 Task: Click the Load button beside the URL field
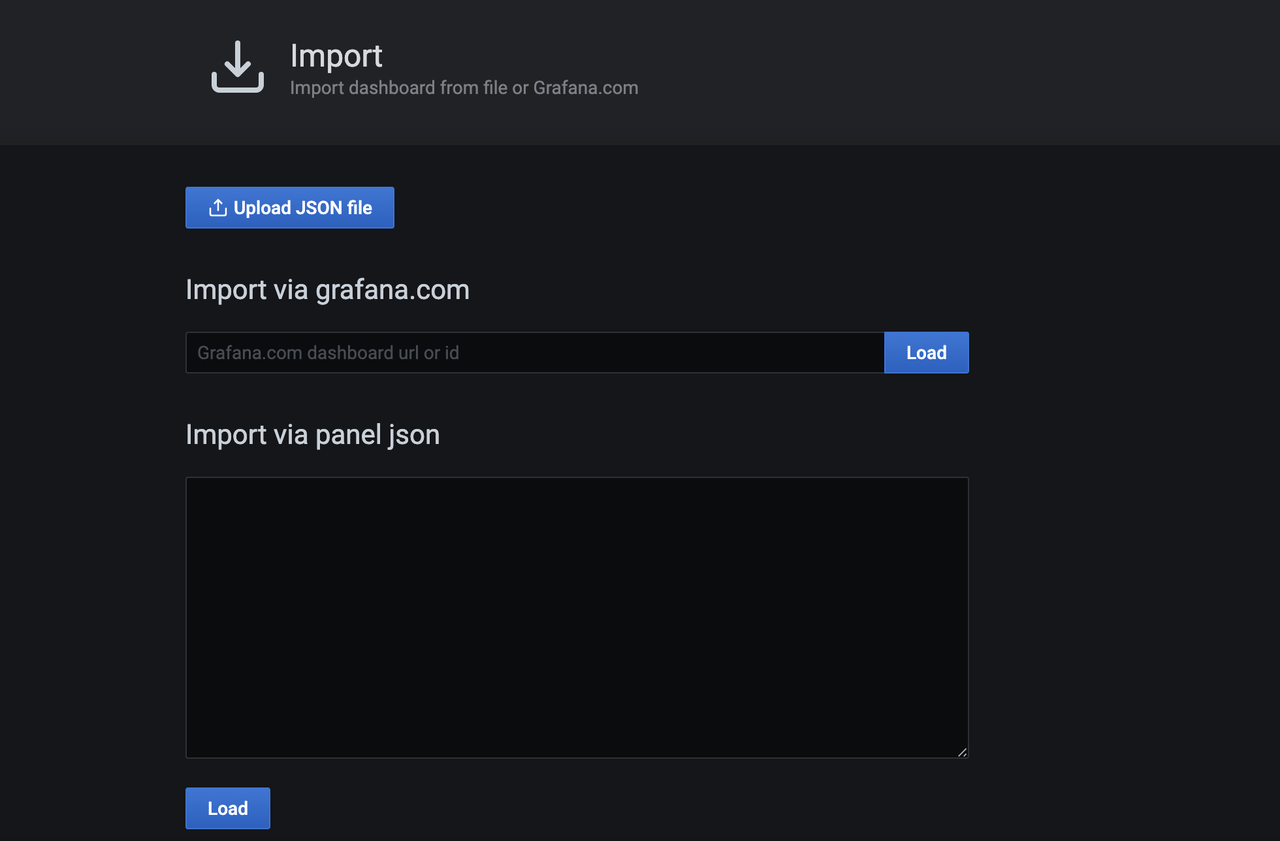[925, 352]
